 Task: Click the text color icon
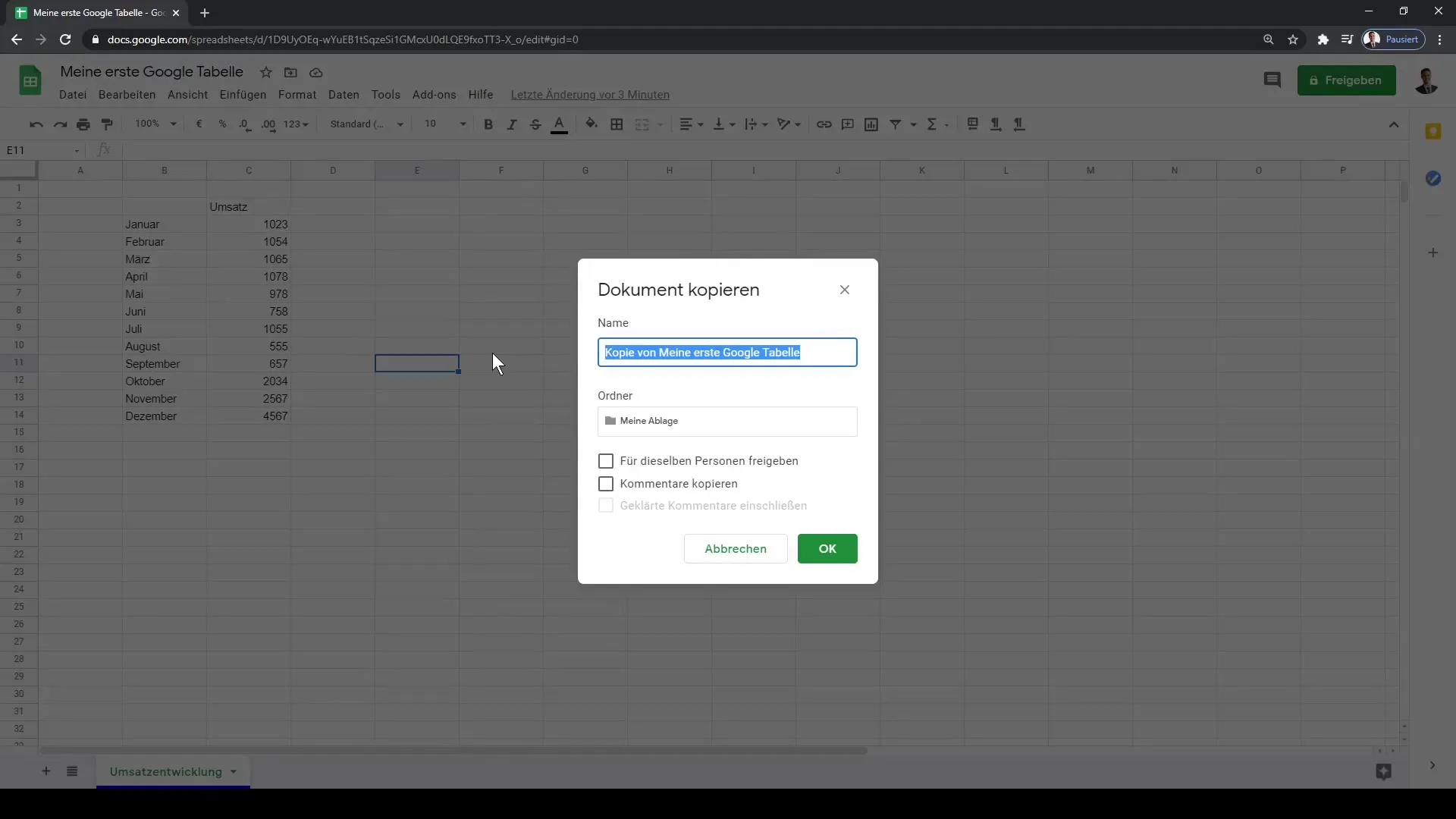tap(560, 124)
